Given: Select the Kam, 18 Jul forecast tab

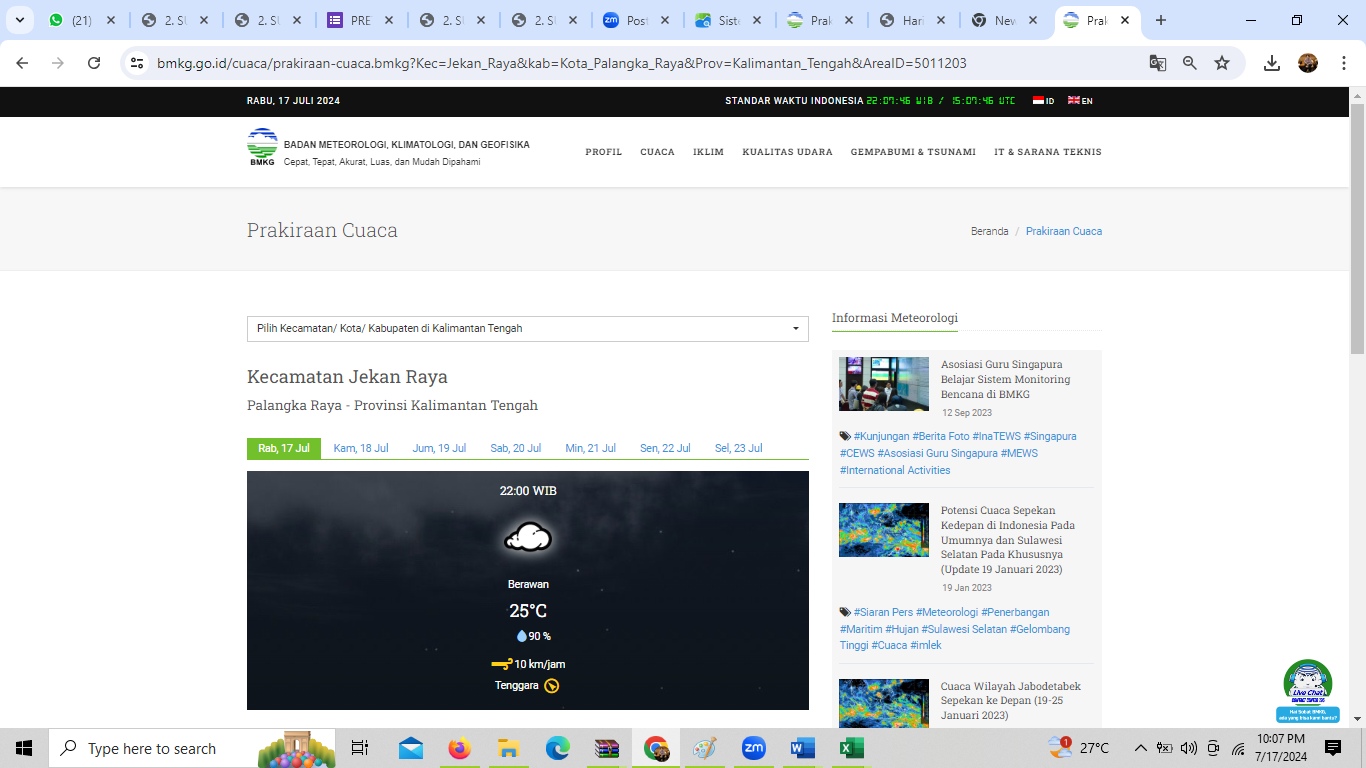Looking at the screenshot, I should 361,448.
